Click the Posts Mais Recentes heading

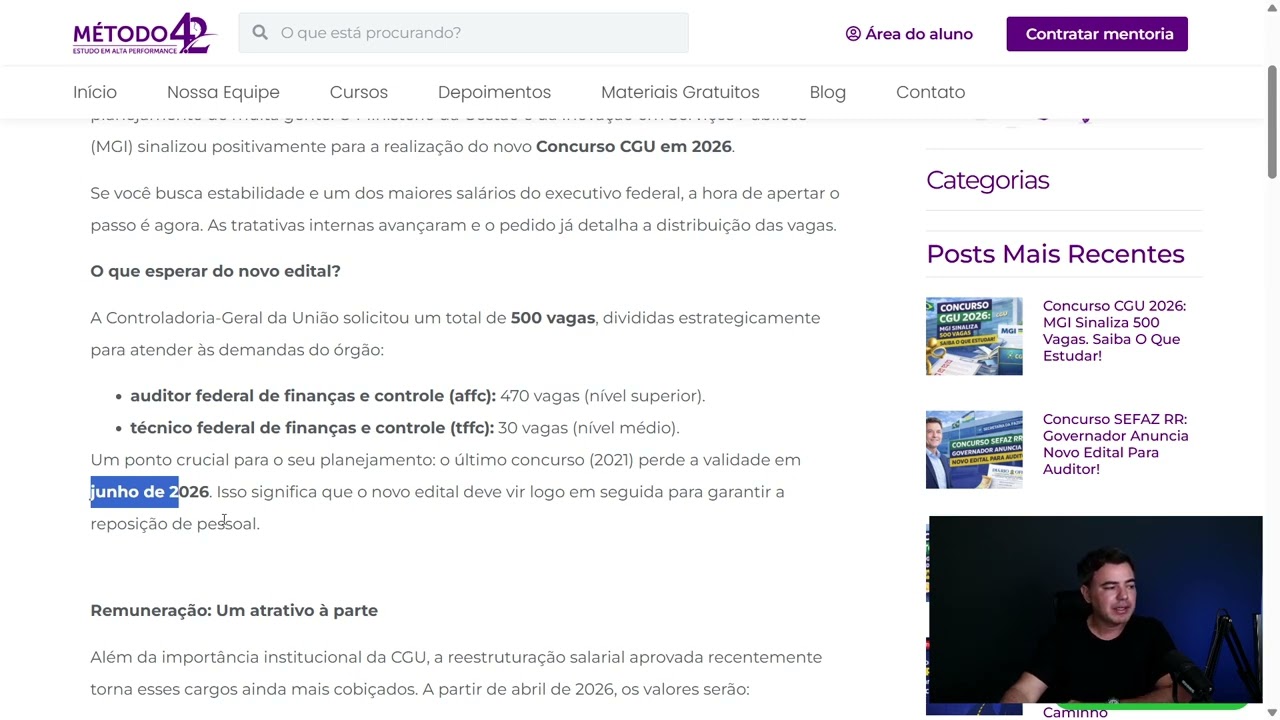coord(1055,254)
